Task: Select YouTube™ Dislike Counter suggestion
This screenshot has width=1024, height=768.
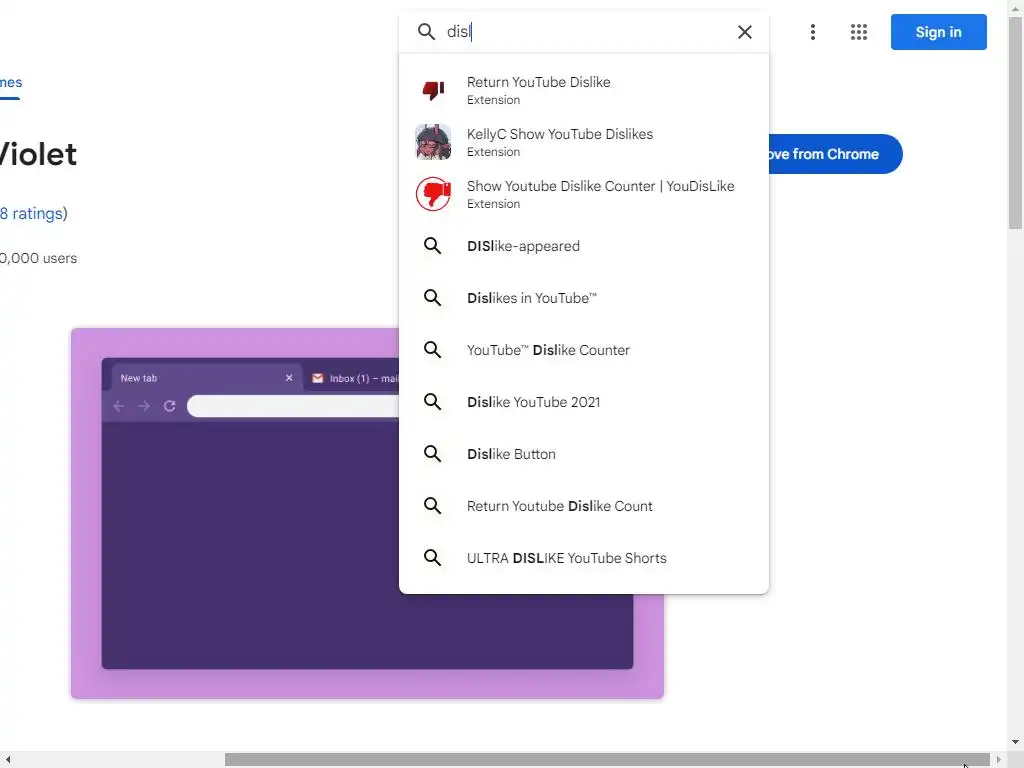Action: coord(584,350)
